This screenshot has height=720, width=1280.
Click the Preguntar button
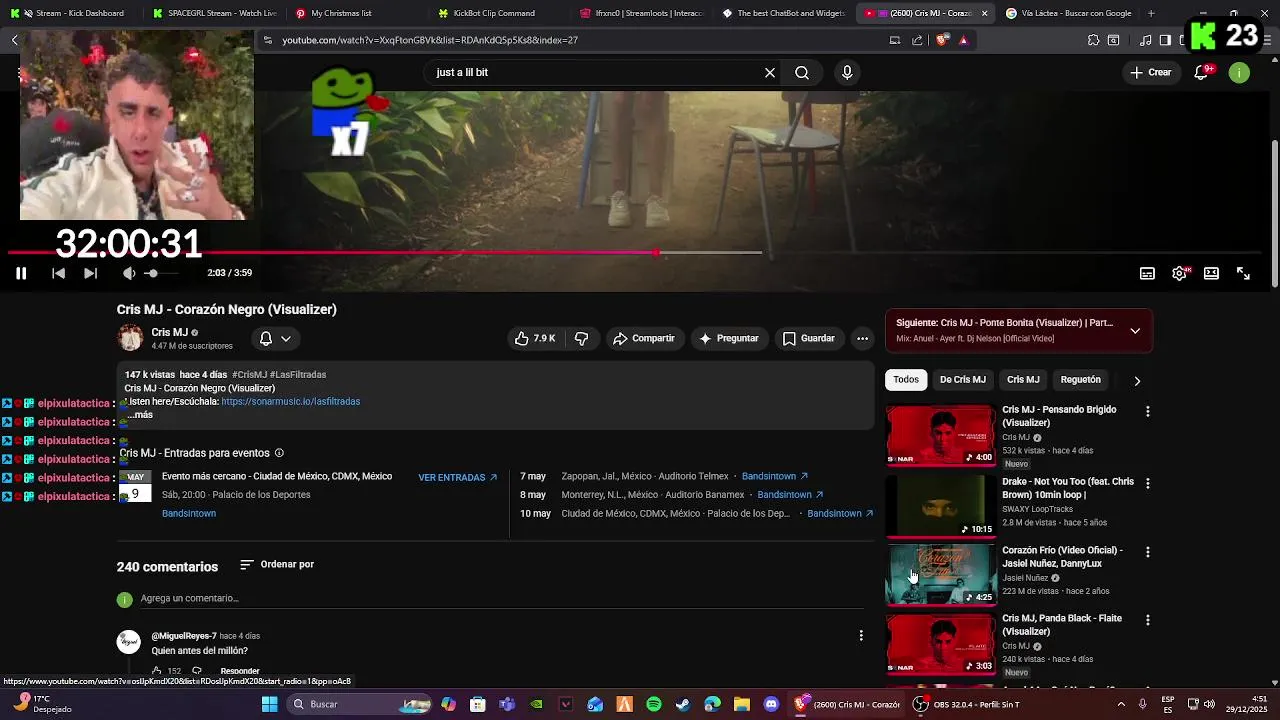pyautogui.click(x=728, y=339)
